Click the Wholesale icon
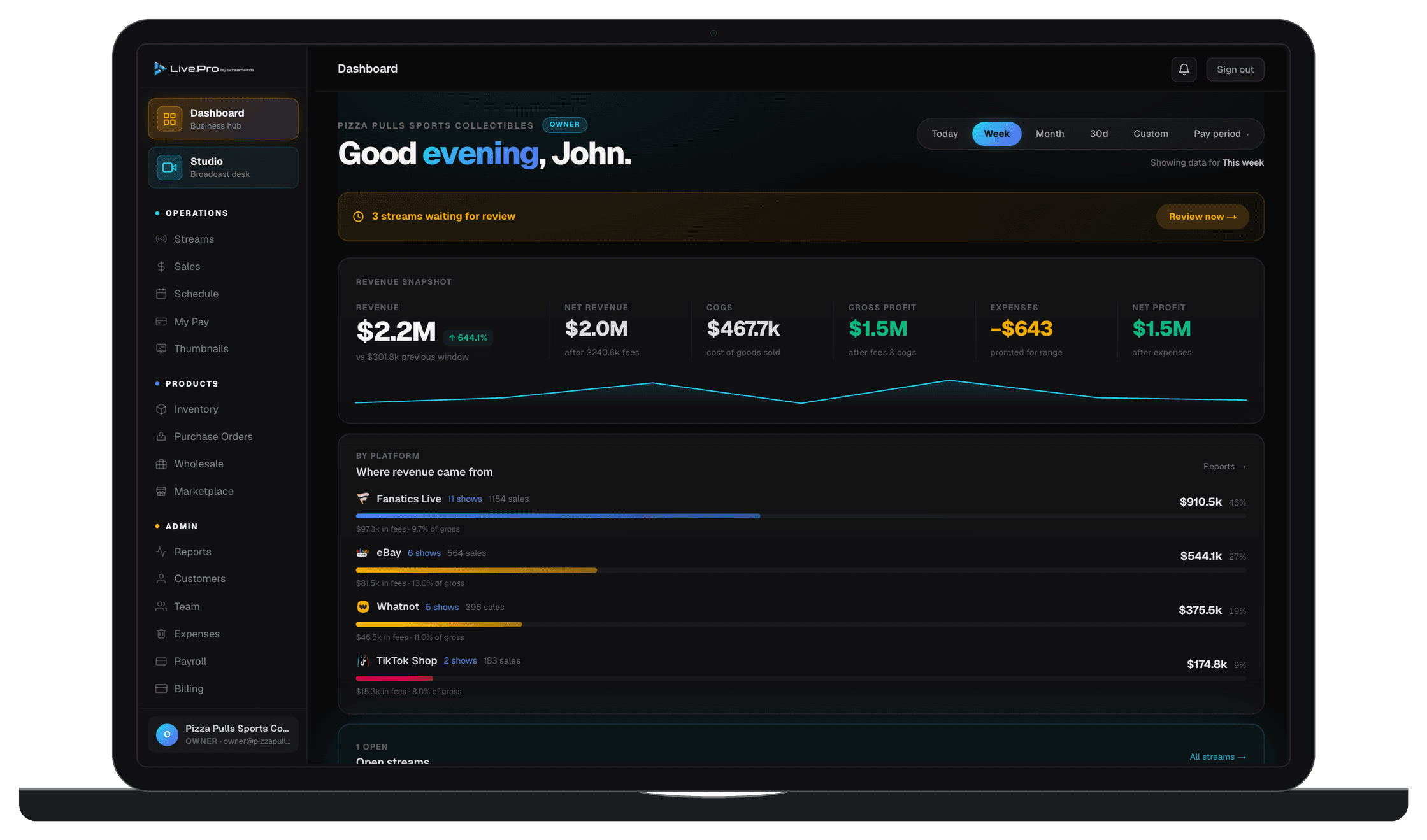The width and height of the screenshot is (1427, 840). tap(161, 464)
